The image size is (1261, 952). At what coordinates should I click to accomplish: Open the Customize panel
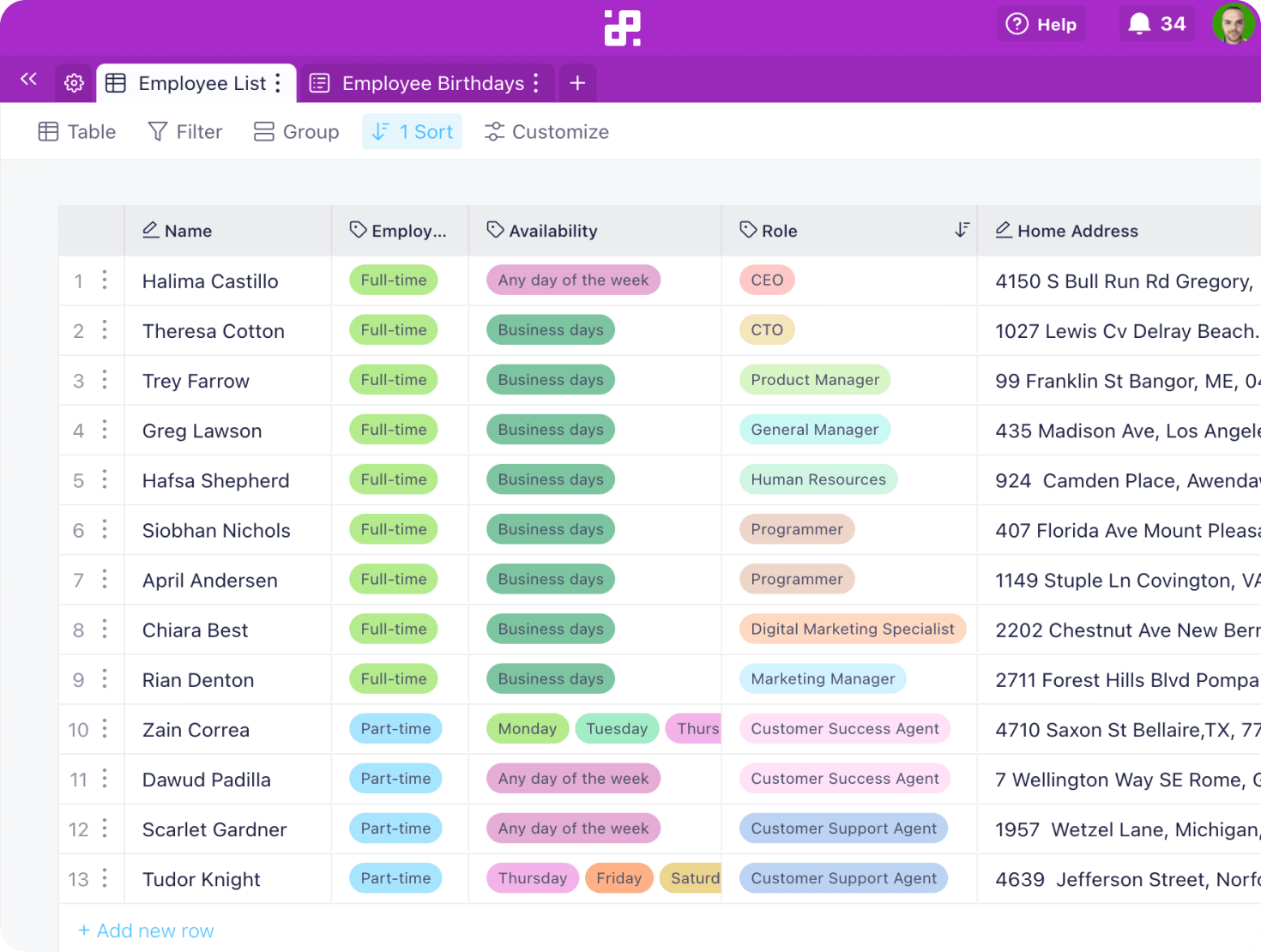tap(547, 132)
